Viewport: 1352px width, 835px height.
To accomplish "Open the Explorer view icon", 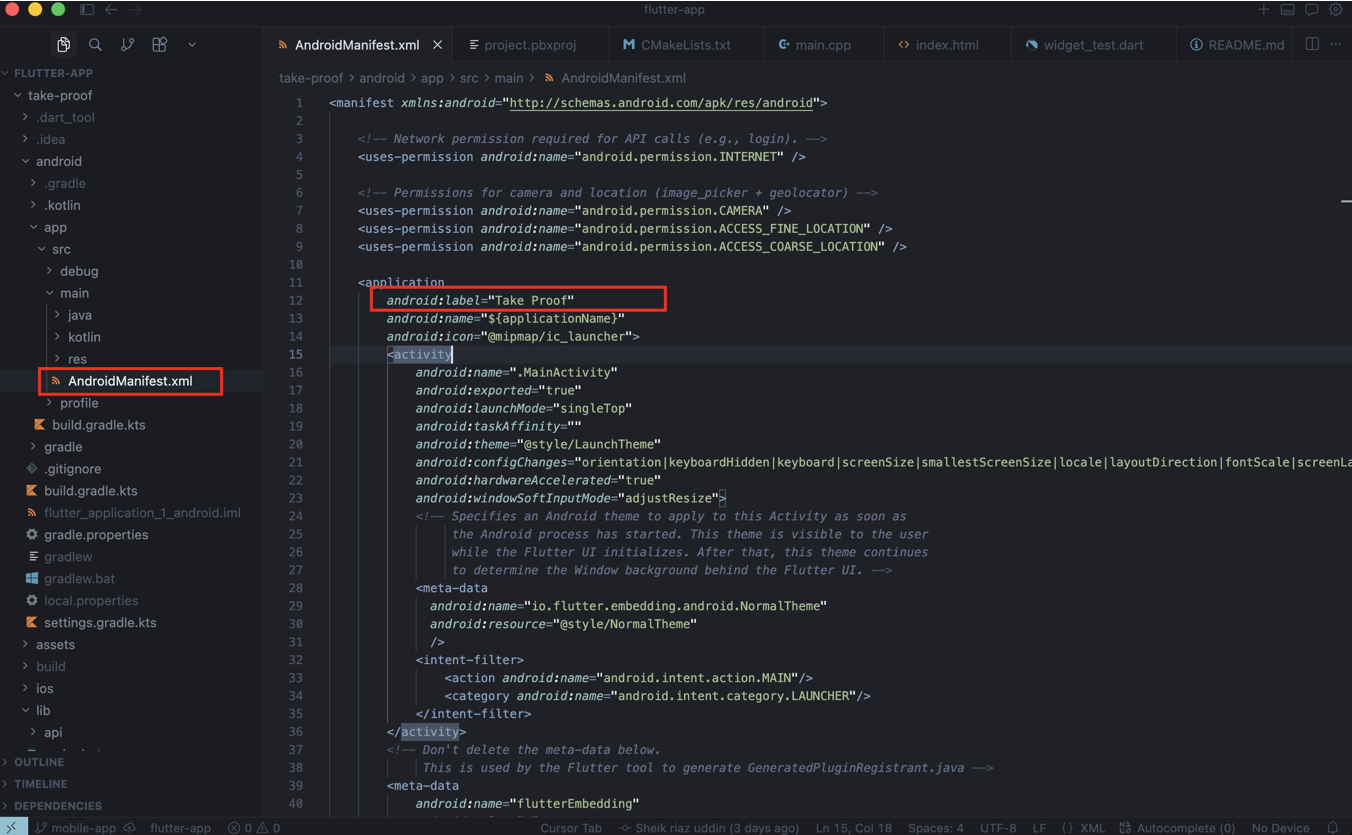I will coord(63,44).
